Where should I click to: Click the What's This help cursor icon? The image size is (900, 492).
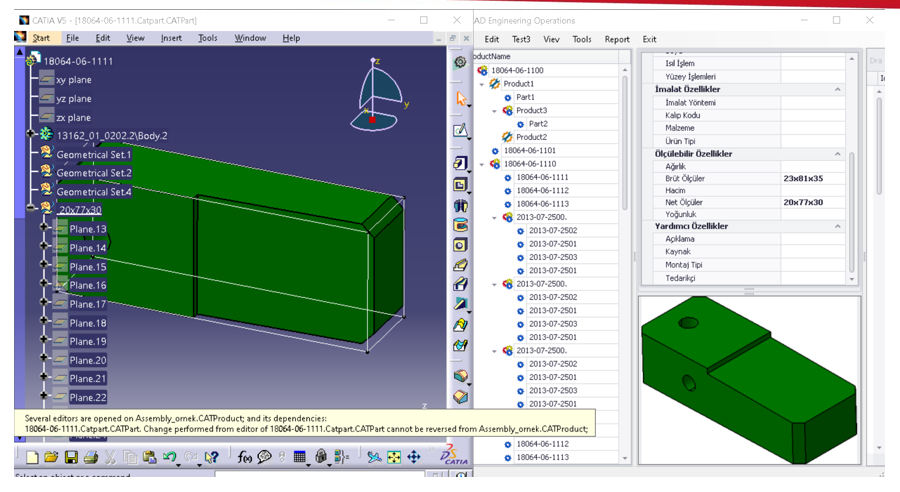212,457
